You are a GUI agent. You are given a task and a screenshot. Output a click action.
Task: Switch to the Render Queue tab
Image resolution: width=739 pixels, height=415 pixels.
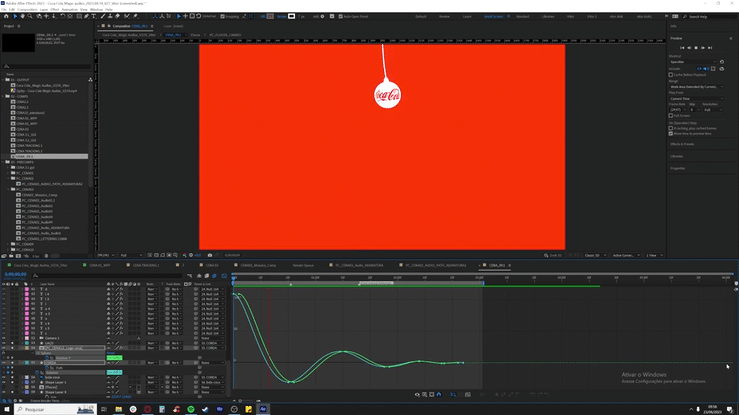(x=303, y=265)
